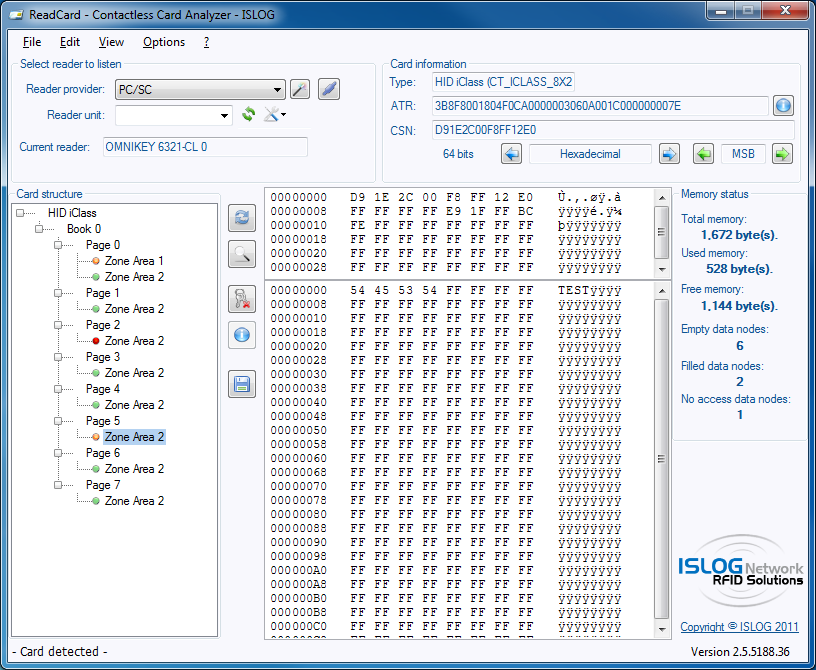Click the CSN value field

(613, 130)
